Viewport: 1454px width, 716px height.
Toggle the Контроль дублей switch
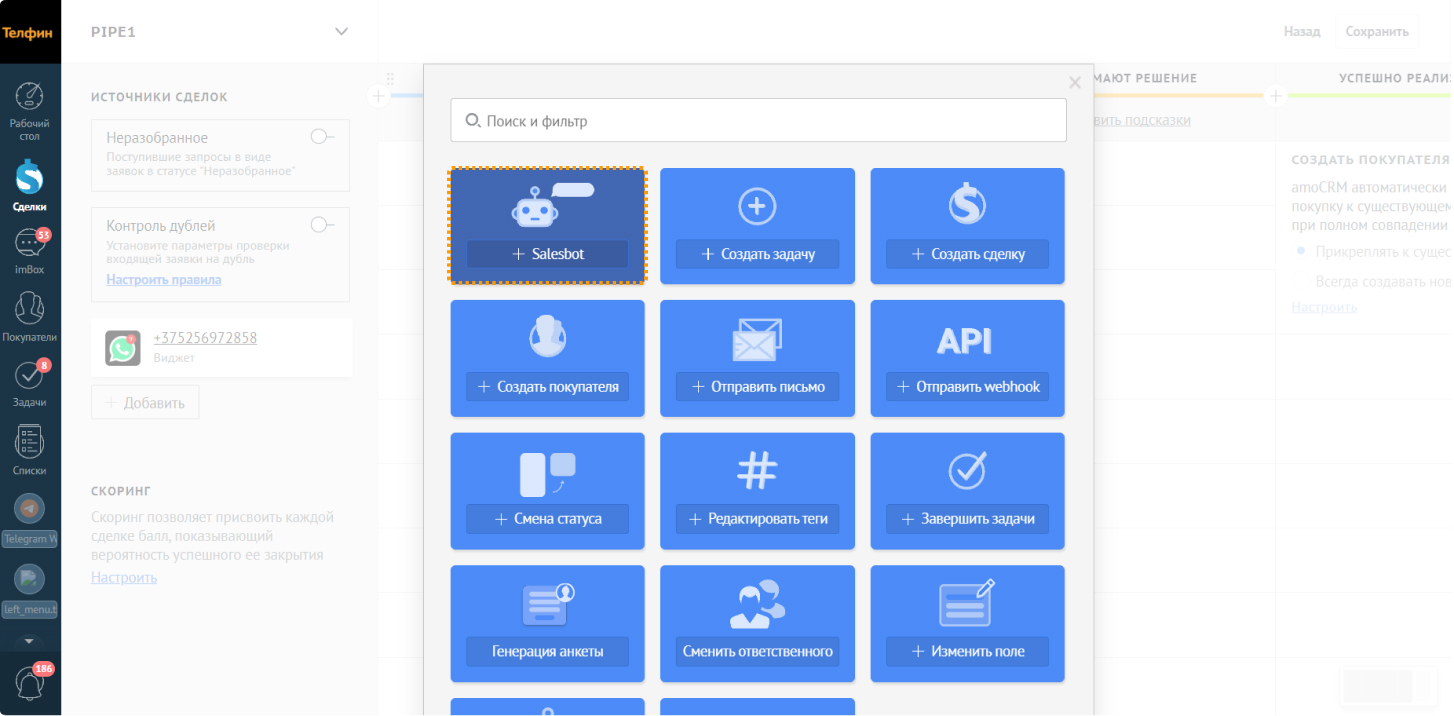pyautogui.click(x=322, y=225)
